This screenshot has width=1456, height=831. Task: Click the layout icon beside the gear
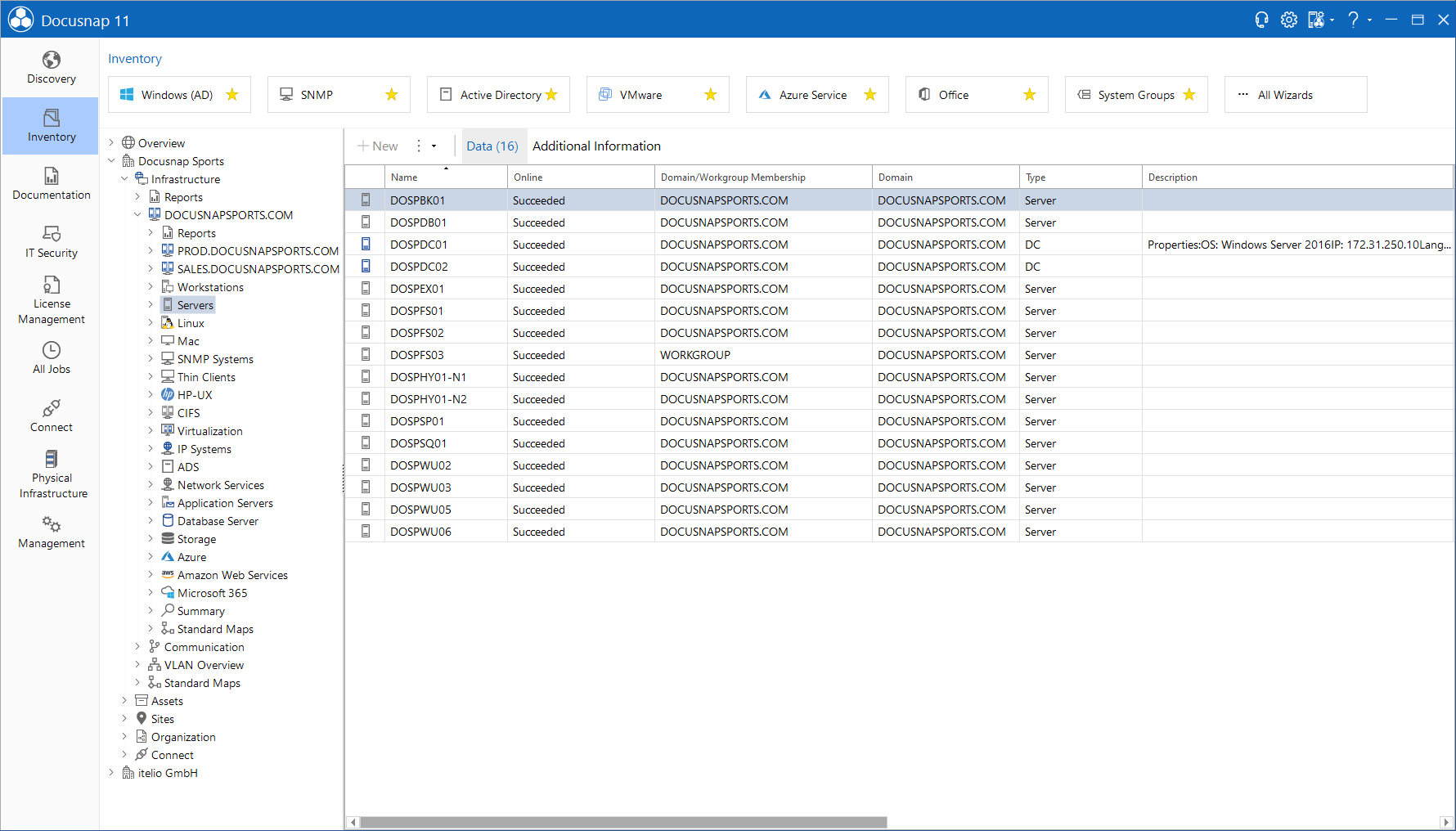[x=1315, y=20]
